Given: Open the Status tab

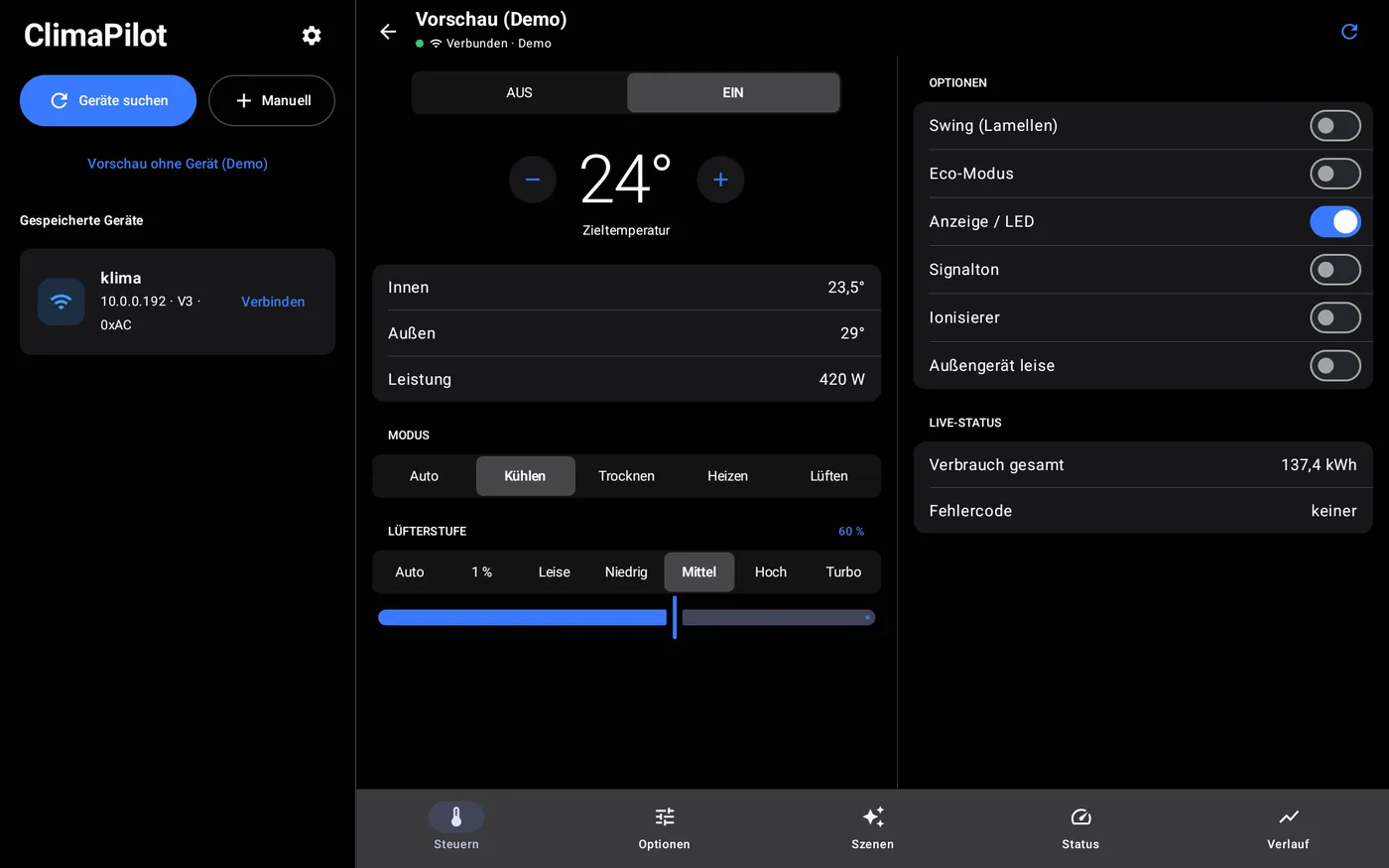Looking at the screenshot, I should click(x=1080, y=827).
